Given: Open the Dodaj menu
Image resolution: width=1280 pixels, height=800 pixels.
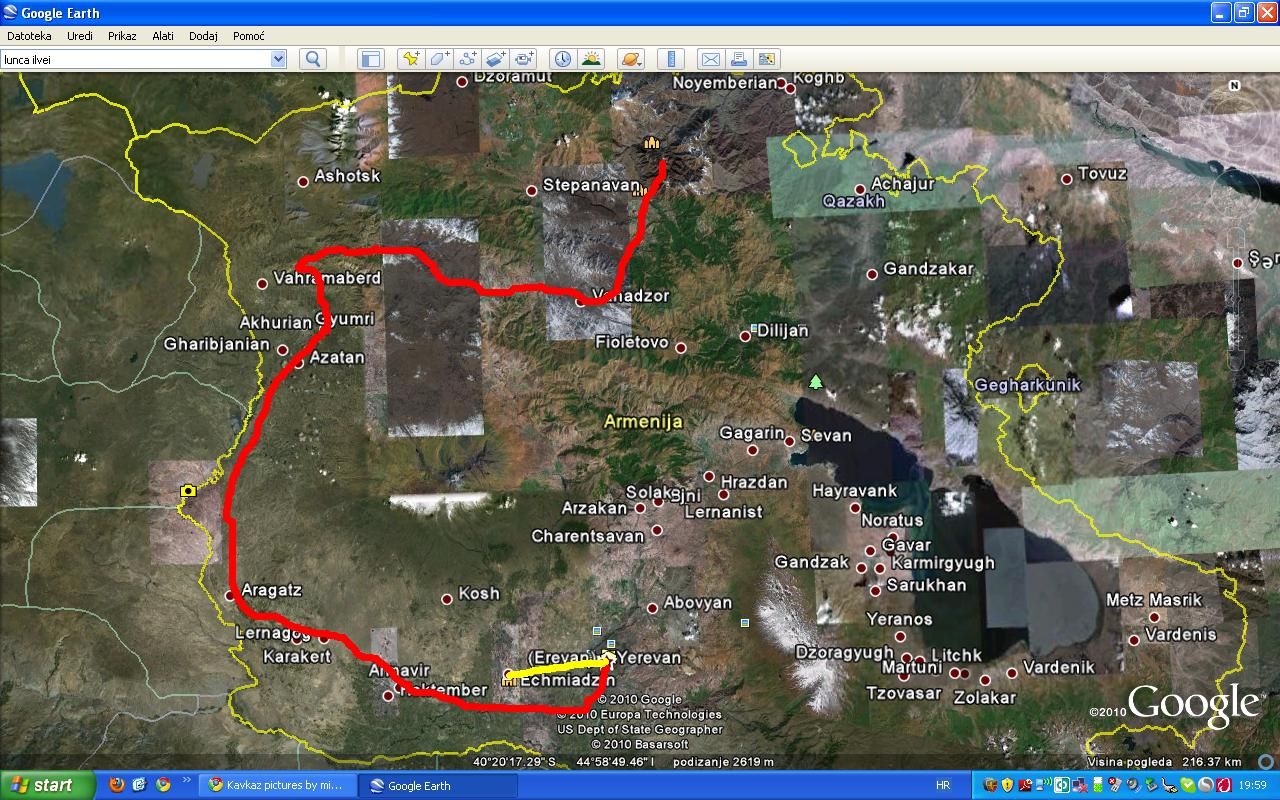Looking at the screenshot, I should pos(203,36).
